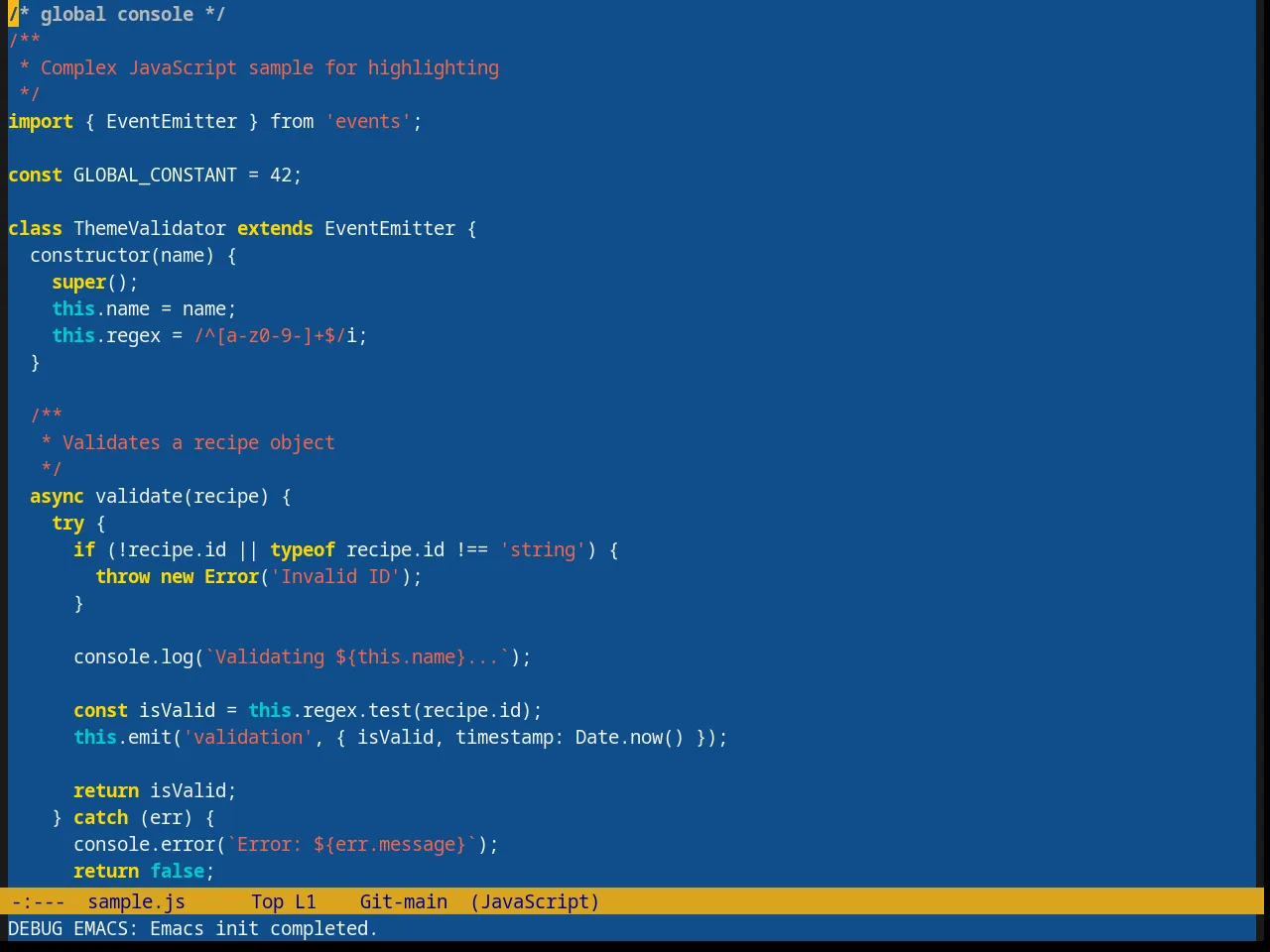Click on 'EventEmitter' in the import line
Image resolution: width=1270 pixels, height=952 pixels.
(x=172, y=121)
